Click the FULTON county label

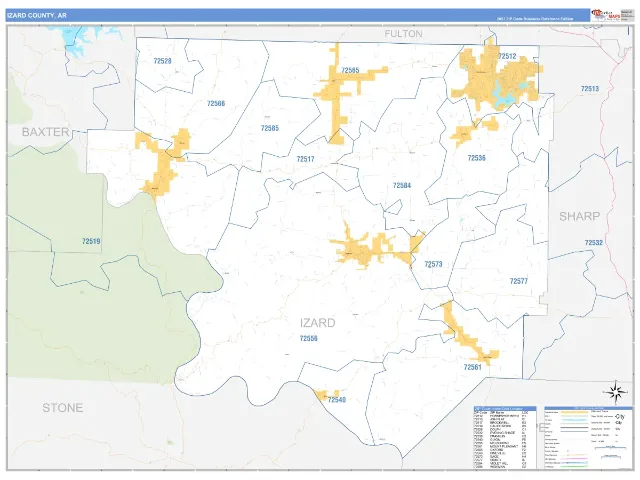[x=403, y=34]
